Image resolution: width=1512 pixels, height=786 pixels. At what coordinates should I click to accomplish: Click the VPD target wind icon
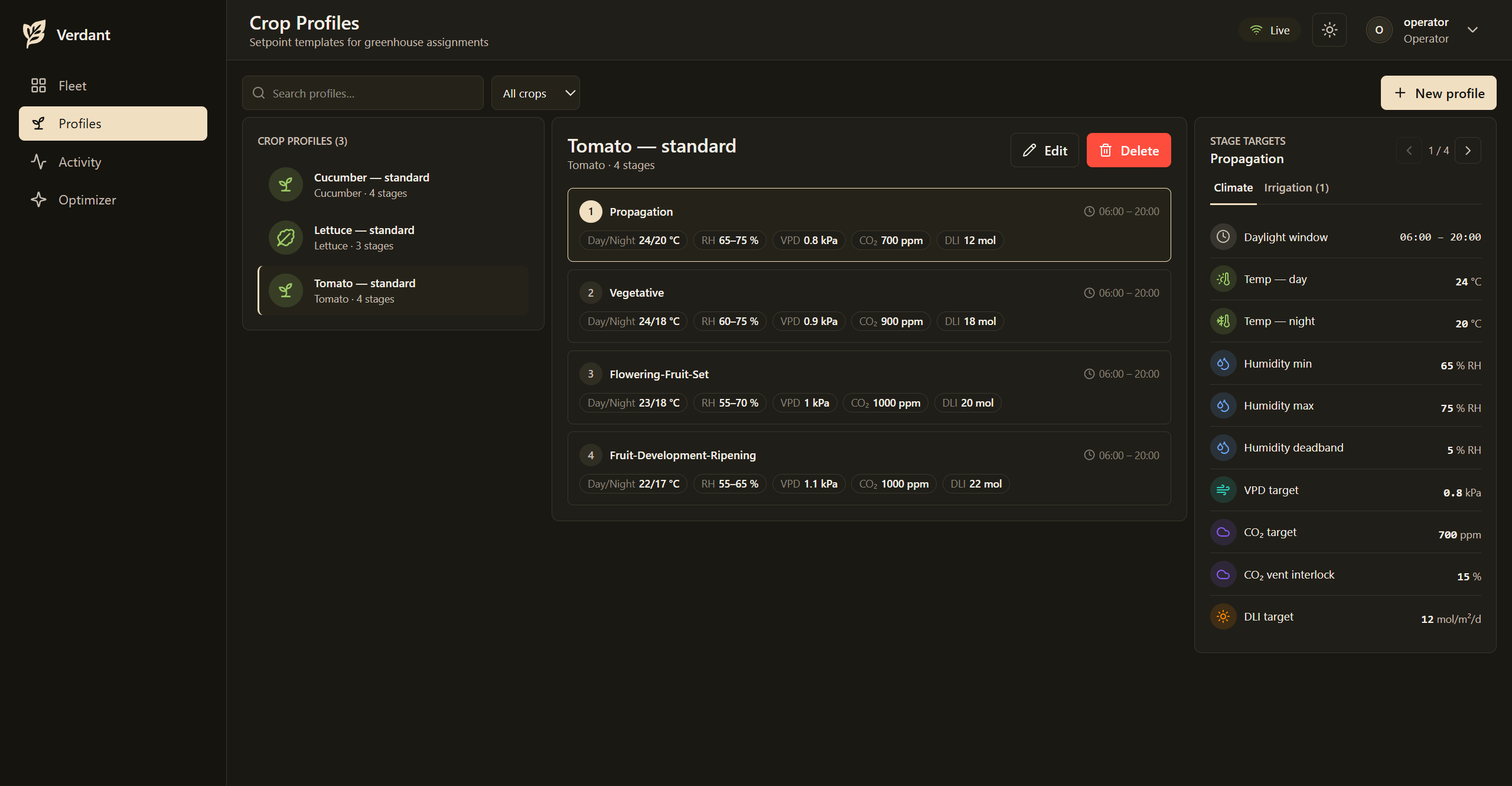[1223, 490]
